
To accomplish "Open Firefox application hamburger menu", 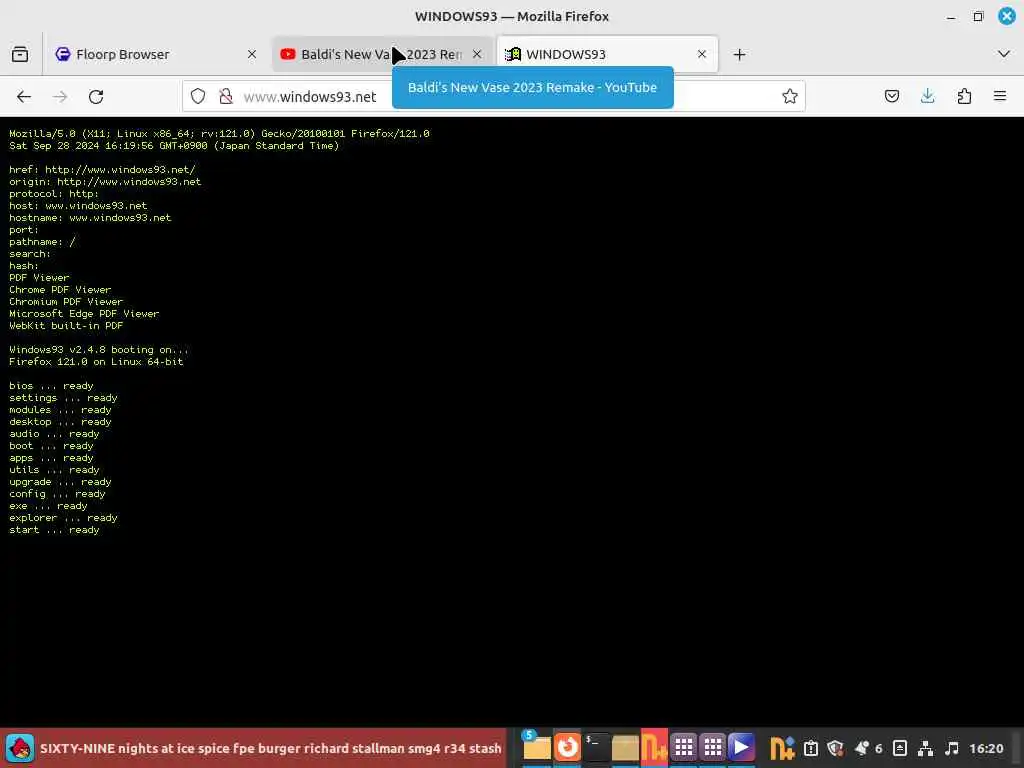I will (1000, 97).
